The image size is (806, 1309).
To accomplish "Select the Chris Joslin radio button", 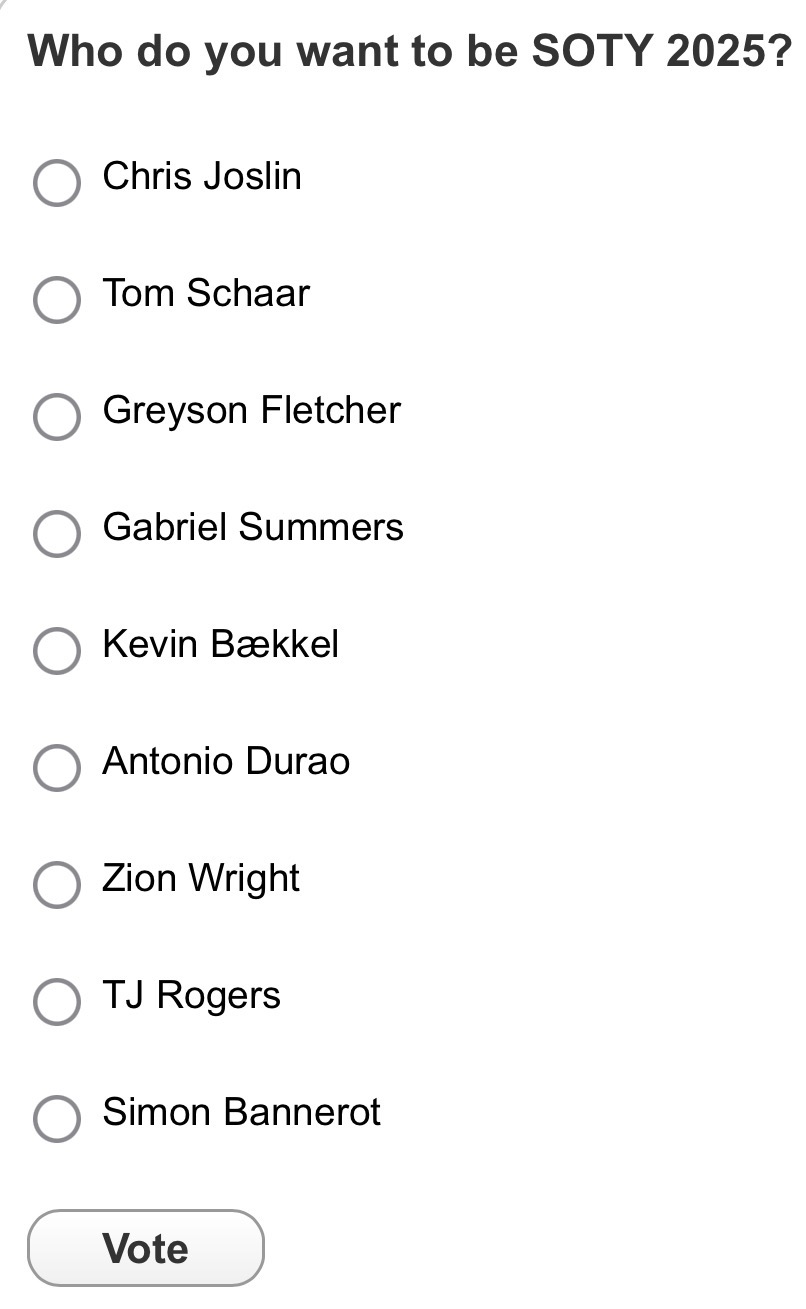I will (57, 182).
